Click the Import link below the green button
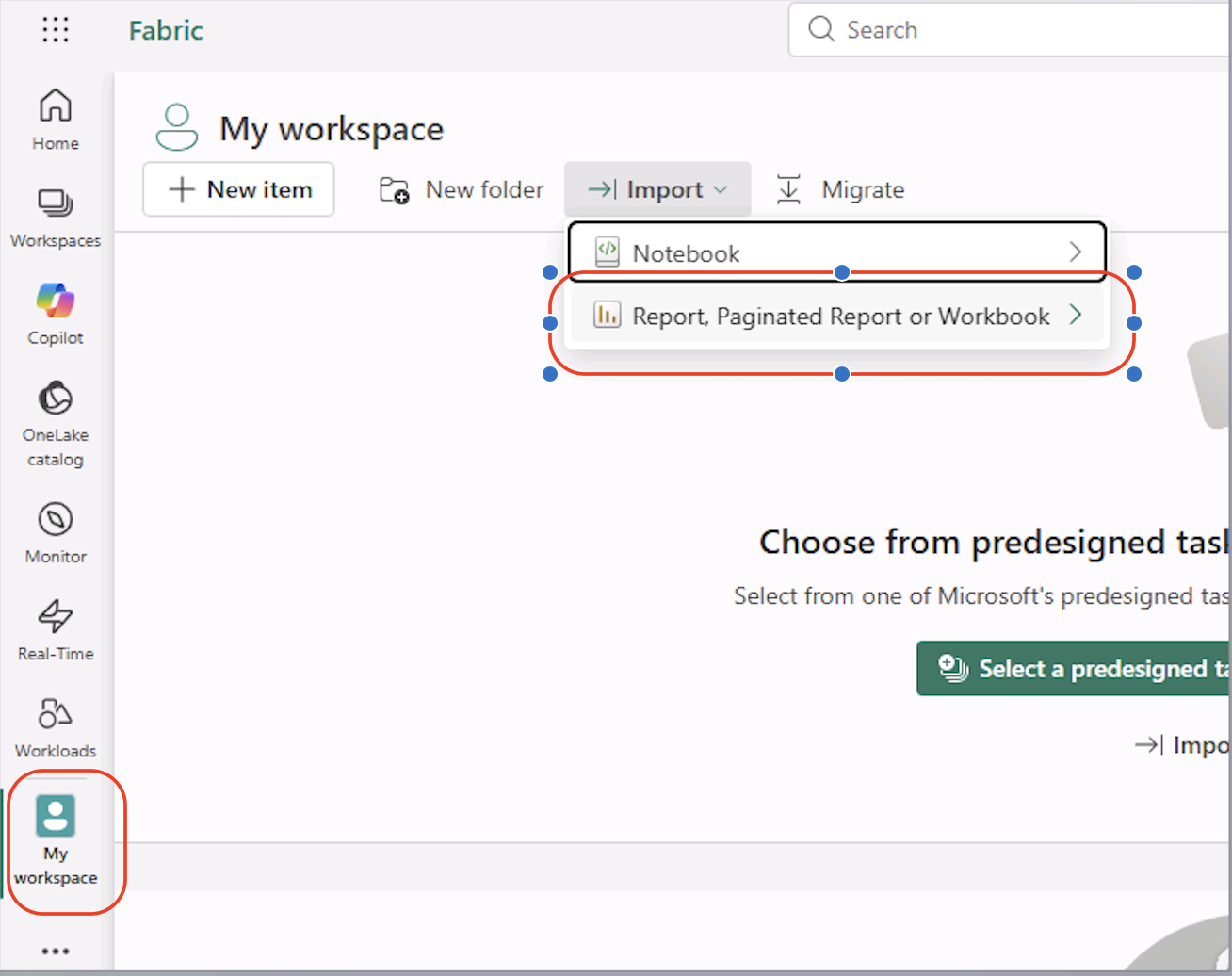 [1182, 745]
